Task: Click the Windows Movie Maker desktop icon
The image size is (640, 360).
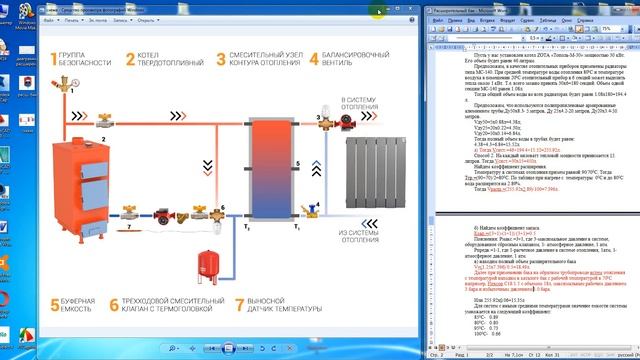Action: pos(27,16)
